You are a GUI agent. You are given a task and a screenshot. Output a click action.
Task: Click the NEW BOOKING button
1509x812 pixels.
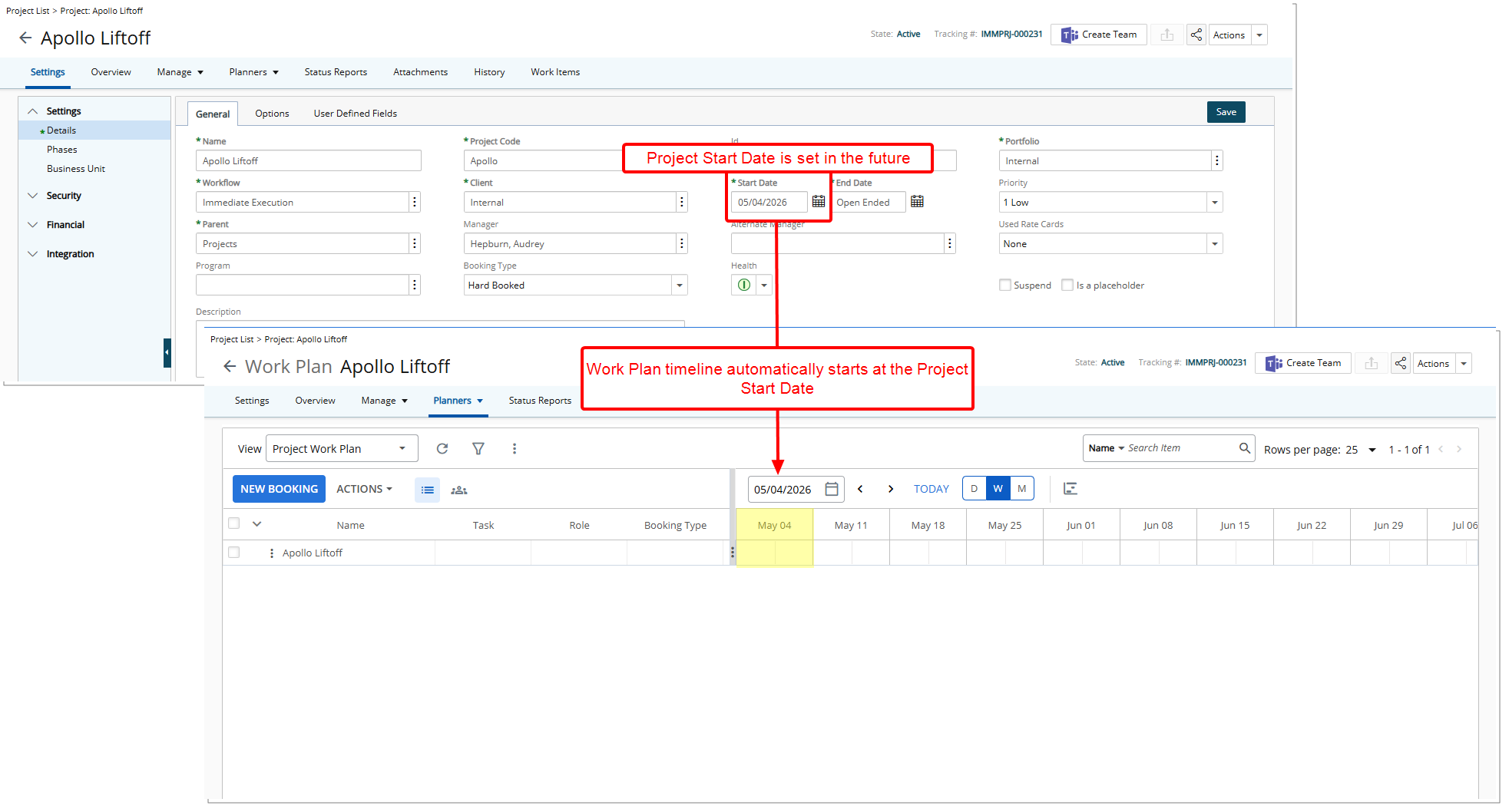click(x=279, y=489)
